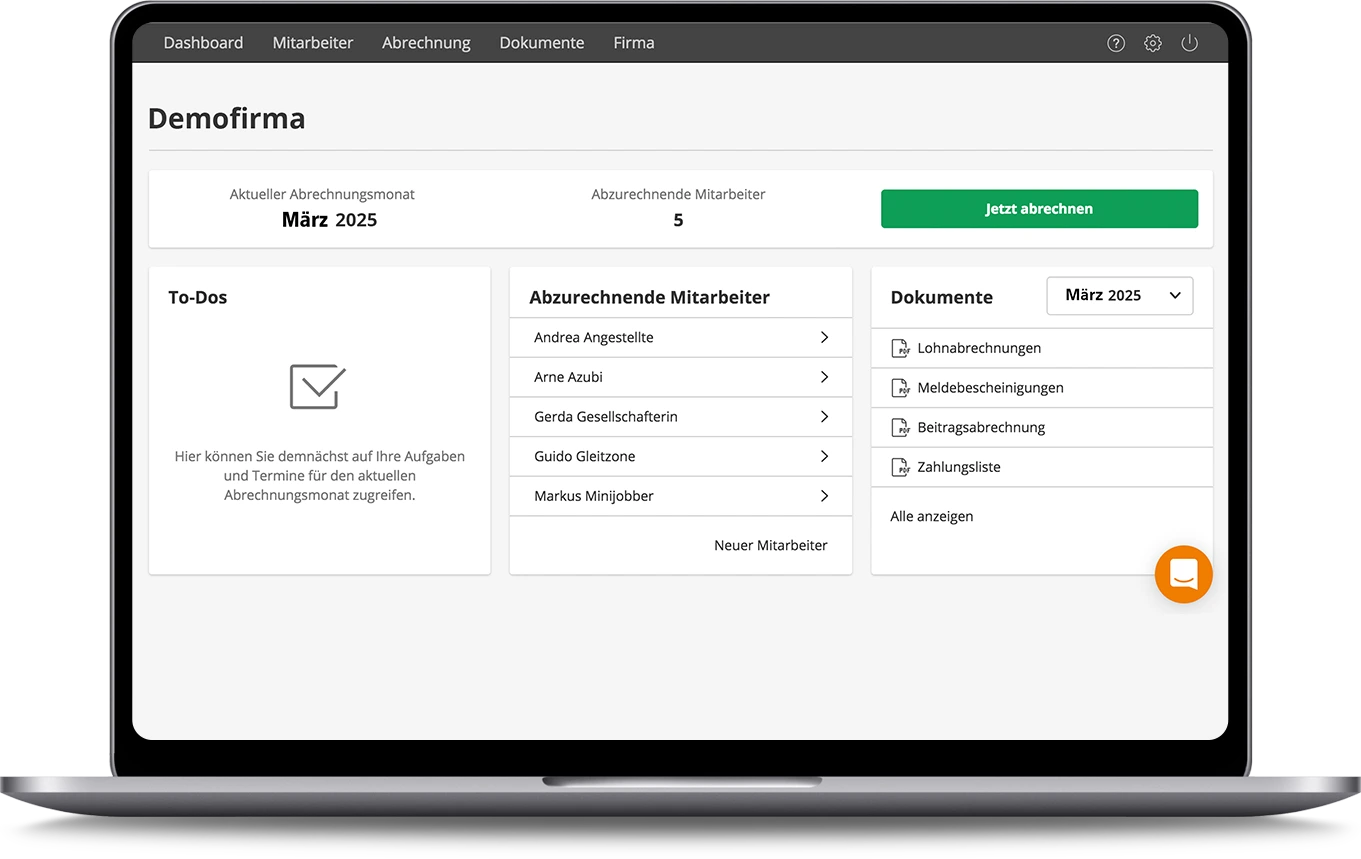Click the Meldebescheinigungen PDF icon
The width and height of the screenshot is (1361, 859).
pos(900,388)
